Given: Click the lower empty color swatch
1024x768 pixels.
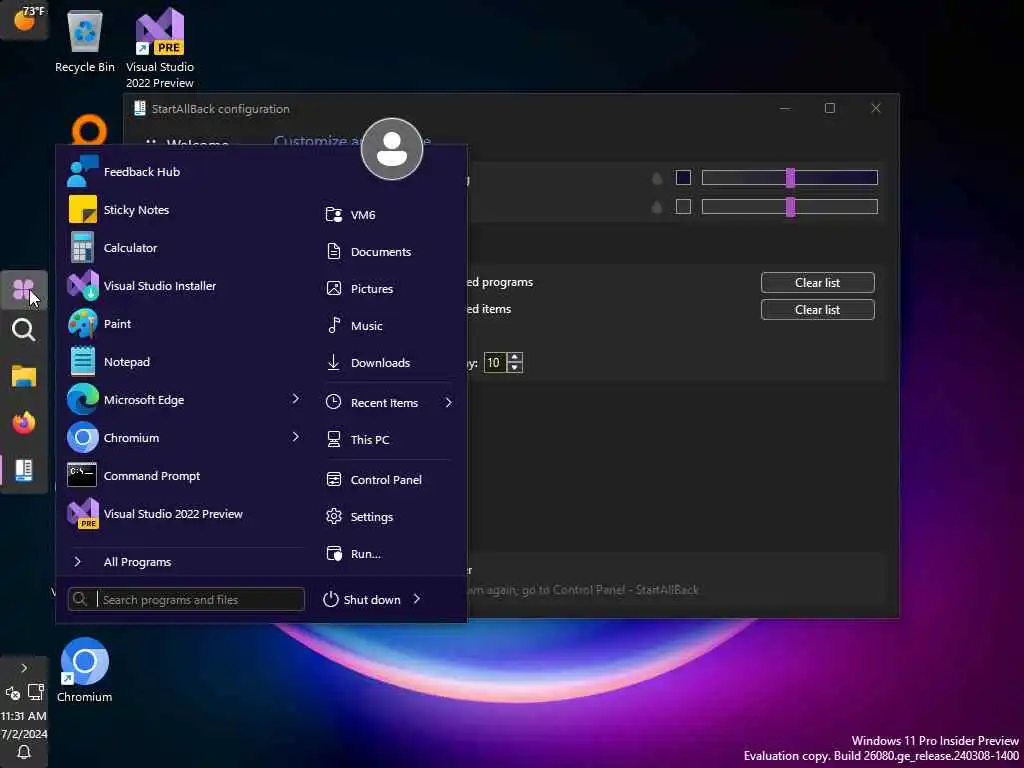Looking at the screenshot, I should click(x=683, y=206).
